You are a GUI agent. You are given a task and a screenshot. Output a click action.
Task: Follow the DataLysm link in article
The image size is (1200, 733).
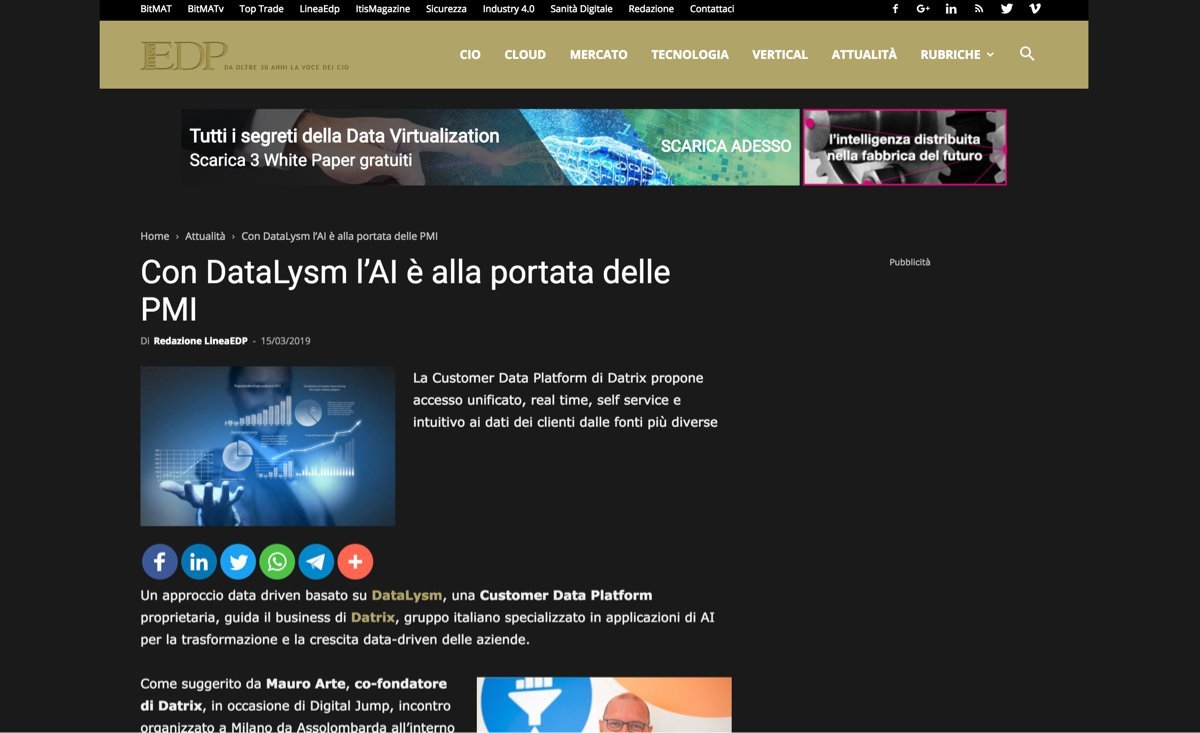(x=407, y=595)
